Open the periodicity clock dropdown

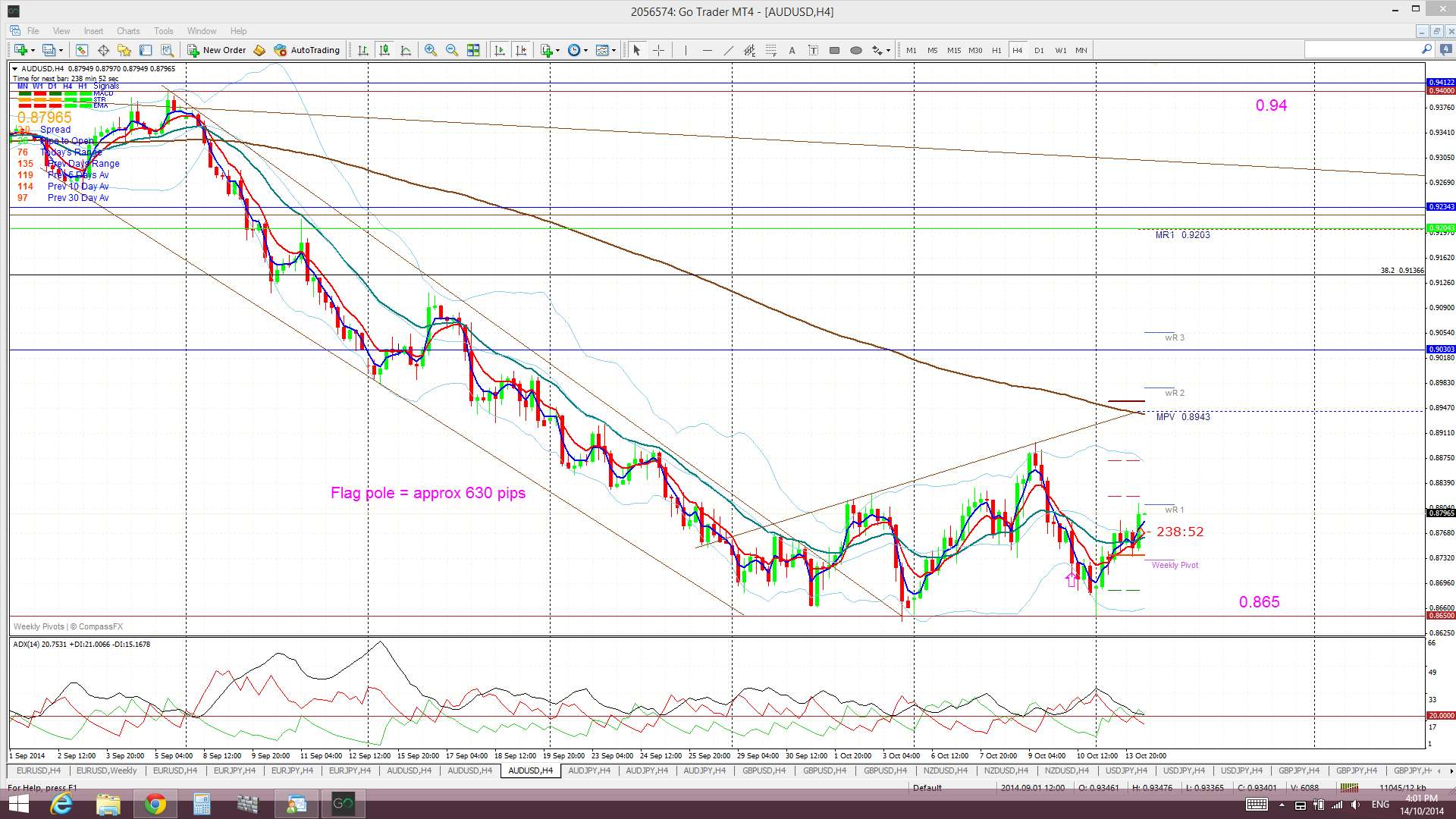(585, 50)
